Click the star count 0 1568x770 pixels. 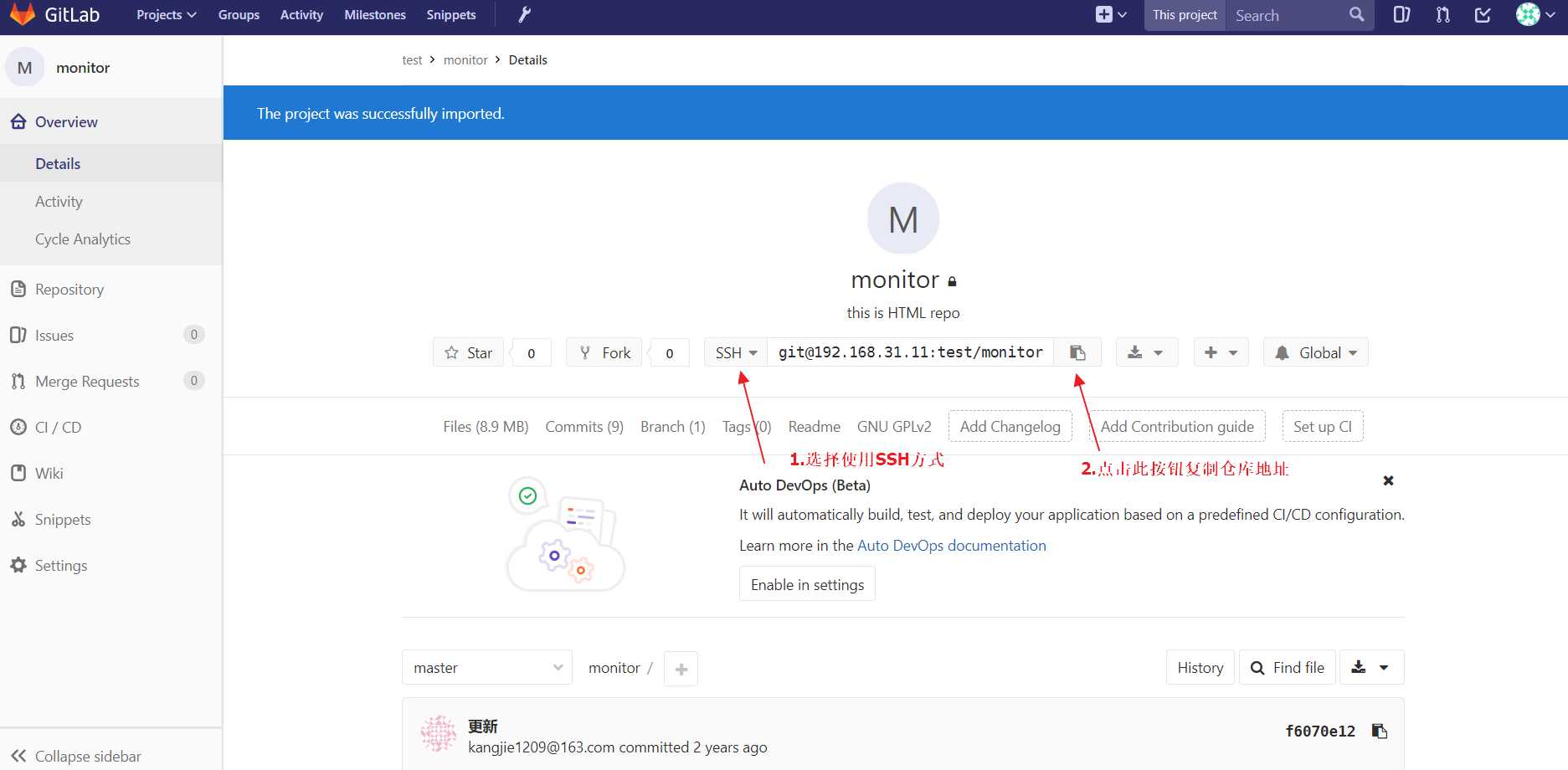coord(531,353)
